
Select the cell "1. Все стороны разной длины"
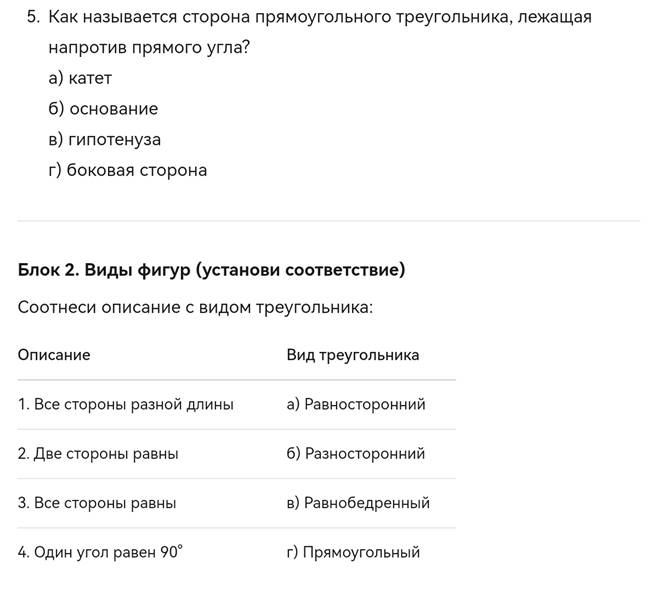click(126, 404)
